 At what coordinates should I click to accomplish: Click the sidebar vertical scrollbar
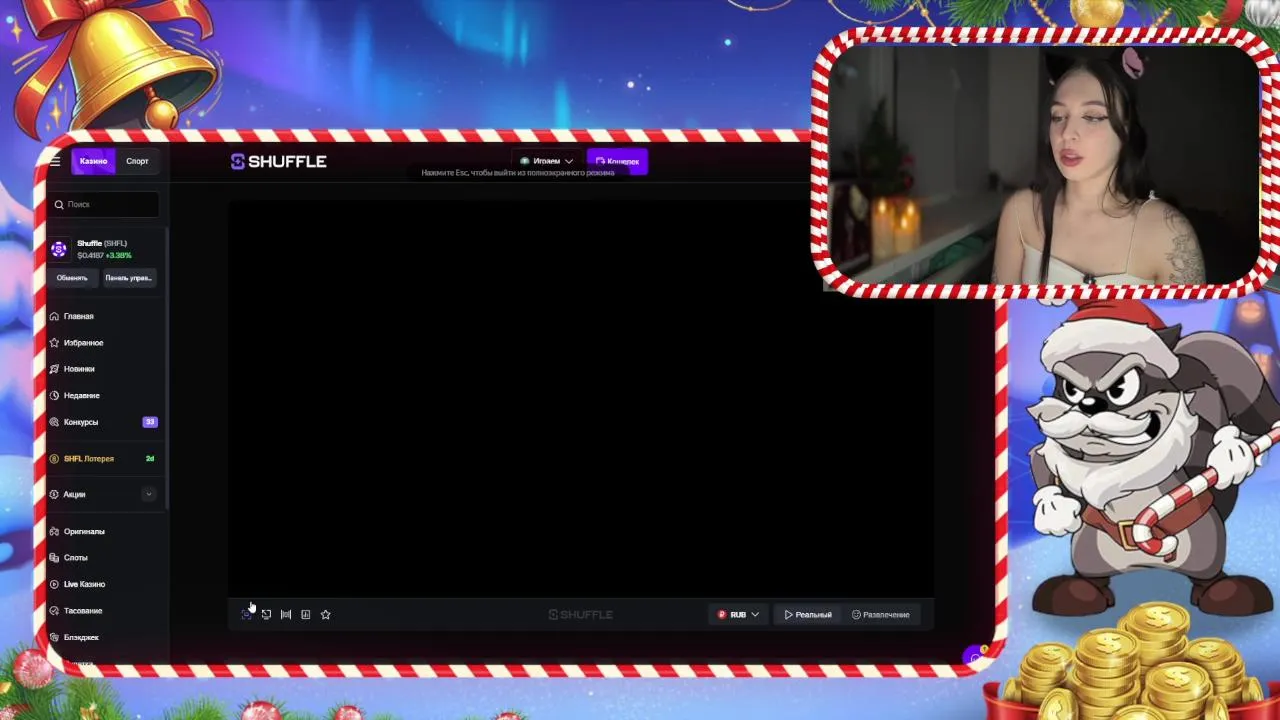167,370
